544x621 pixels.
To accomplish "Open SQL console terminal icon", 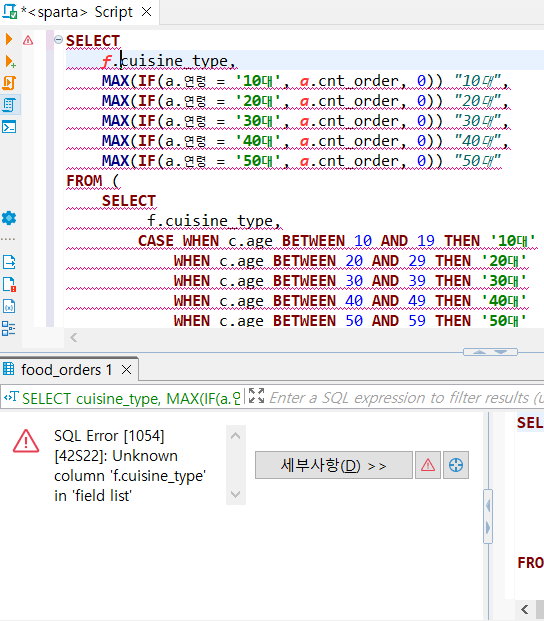I will point(9,127).
